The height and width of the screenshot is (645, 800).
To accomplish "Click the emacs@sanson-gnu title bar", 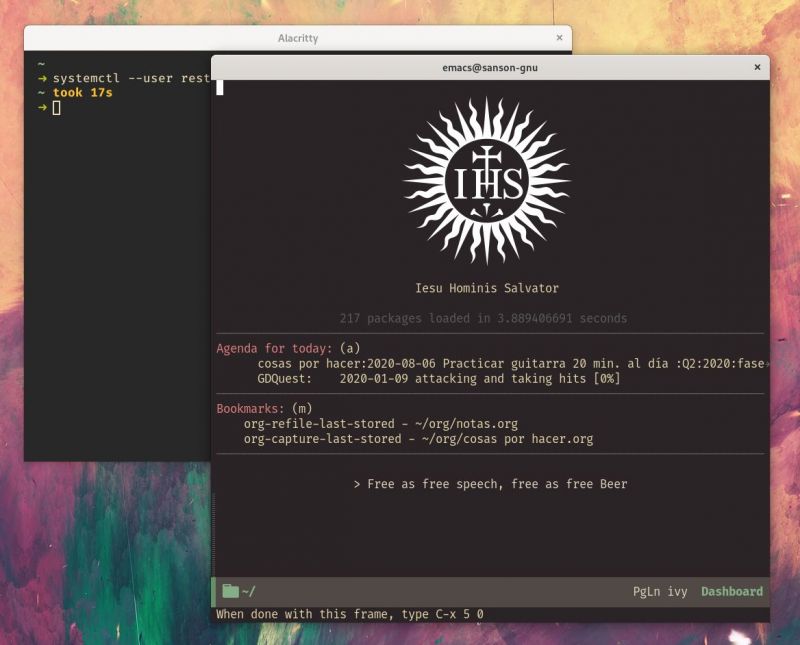I will 490,67.
